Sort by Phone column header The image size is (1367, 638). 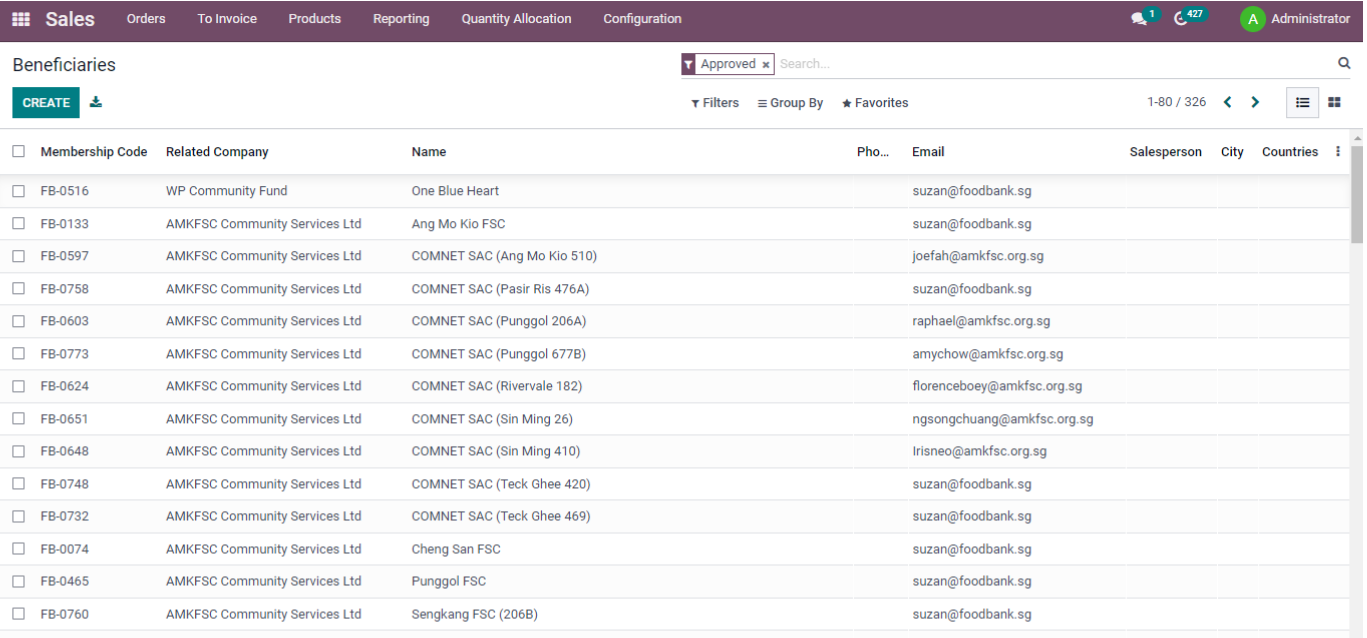pos(873,152)
